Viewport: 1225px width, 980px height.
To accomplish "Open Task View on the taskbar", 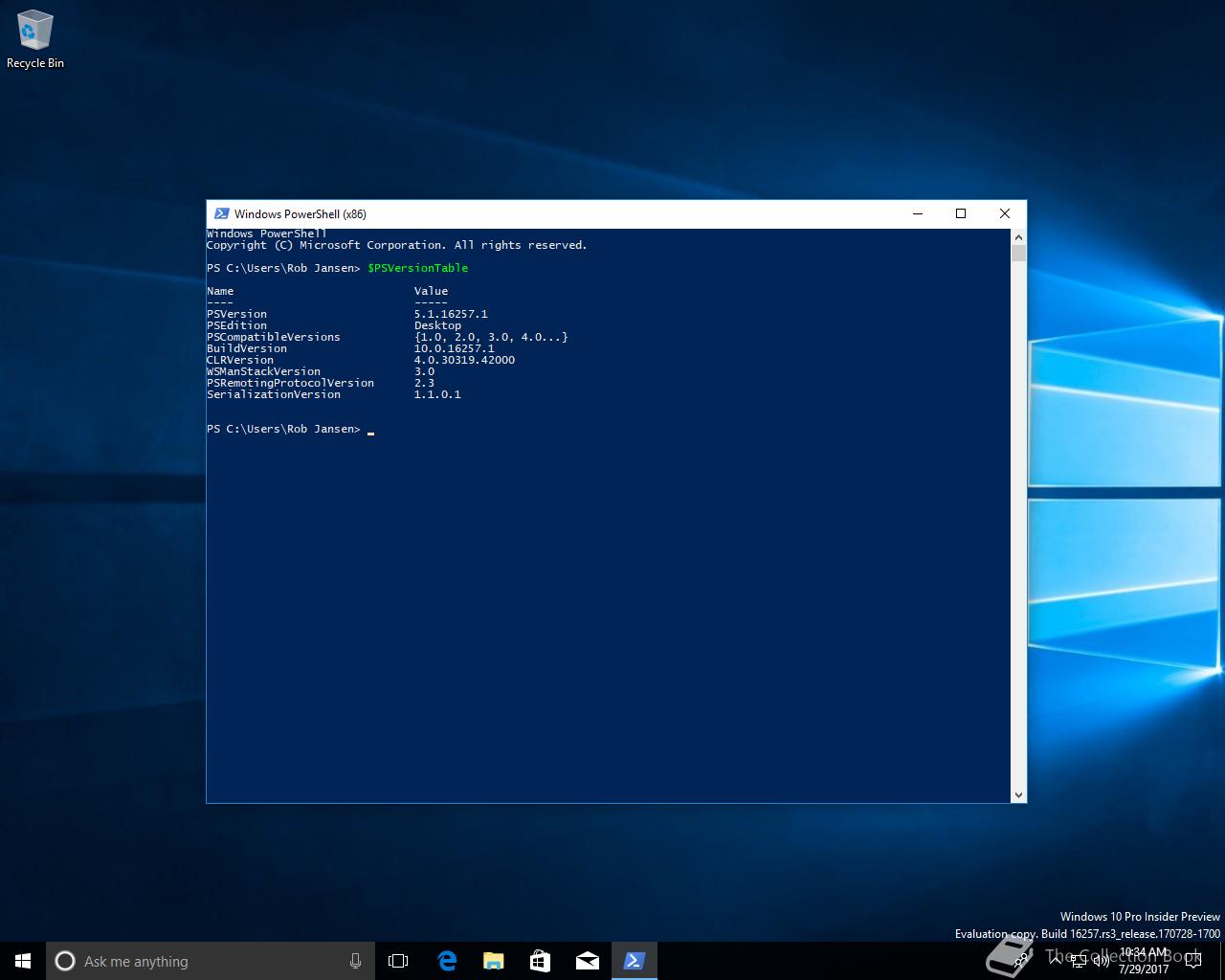I will tap(398, 961).
